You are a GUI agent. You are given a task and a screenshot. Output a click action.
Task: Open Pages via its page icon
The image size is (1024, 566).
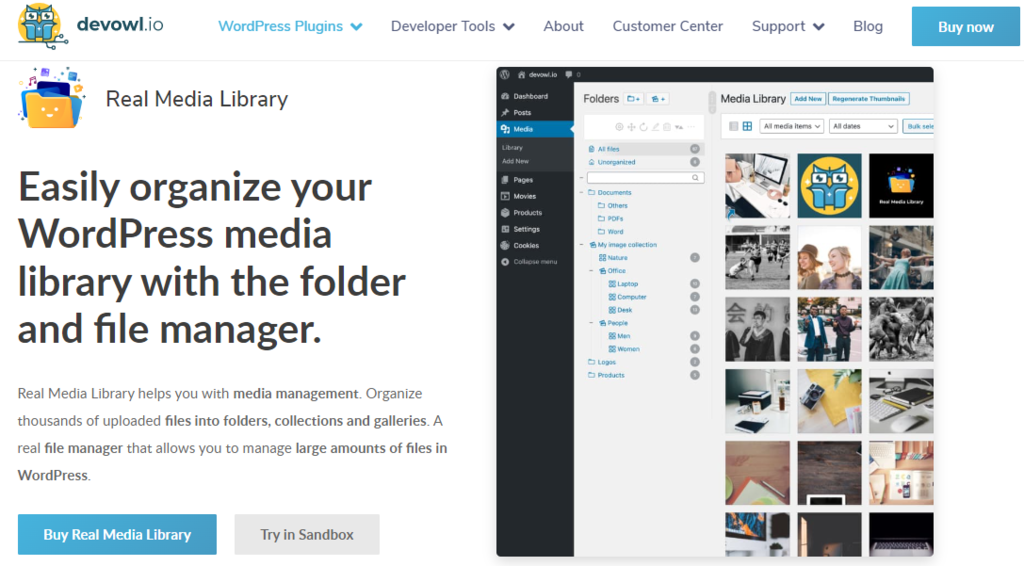[505, 180]
